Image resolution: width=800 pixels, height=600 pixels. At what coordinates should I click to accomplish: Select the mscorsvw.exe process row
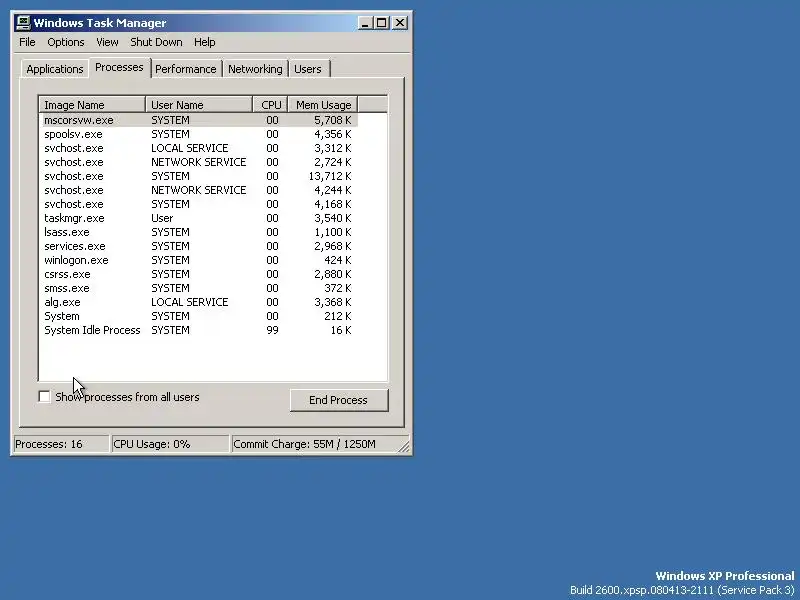click(x=198, y=120)
